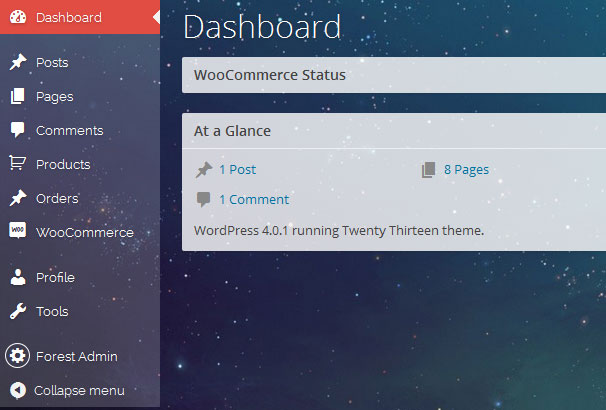The image size is (606, 410).
Task: Open the Posts menu label
Action: [52, 63]
